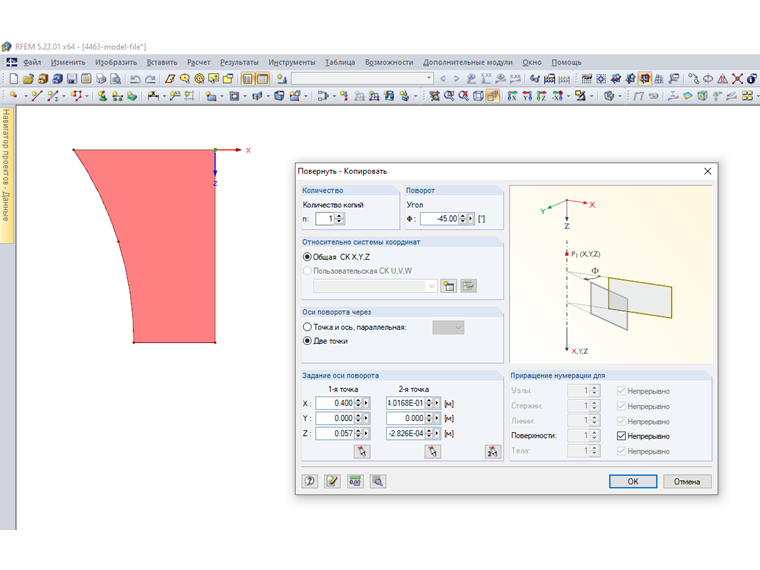Viewport: 760px width, 570px height.
Task: Click the view in Z direction icon
Action: point(542,95)
